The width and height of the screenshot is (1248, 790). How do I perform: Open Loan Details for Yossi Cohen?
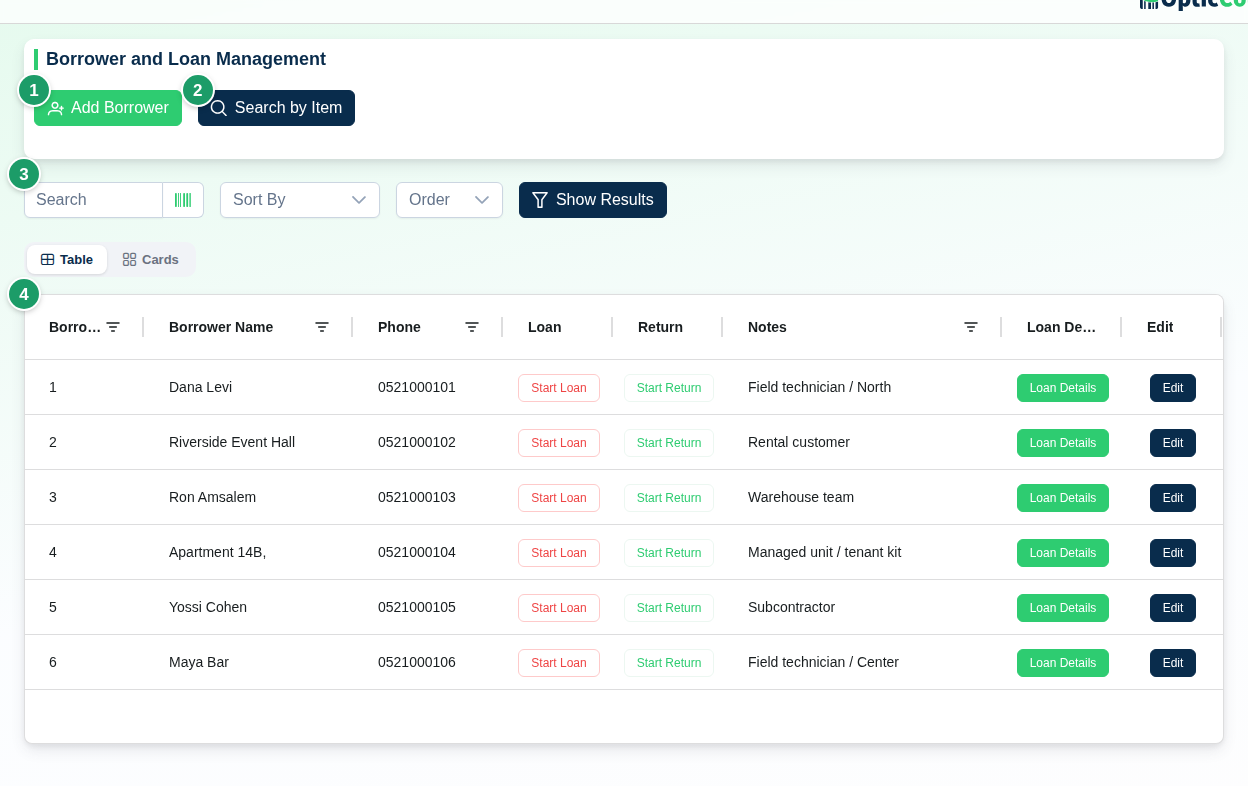(1063, 608)
